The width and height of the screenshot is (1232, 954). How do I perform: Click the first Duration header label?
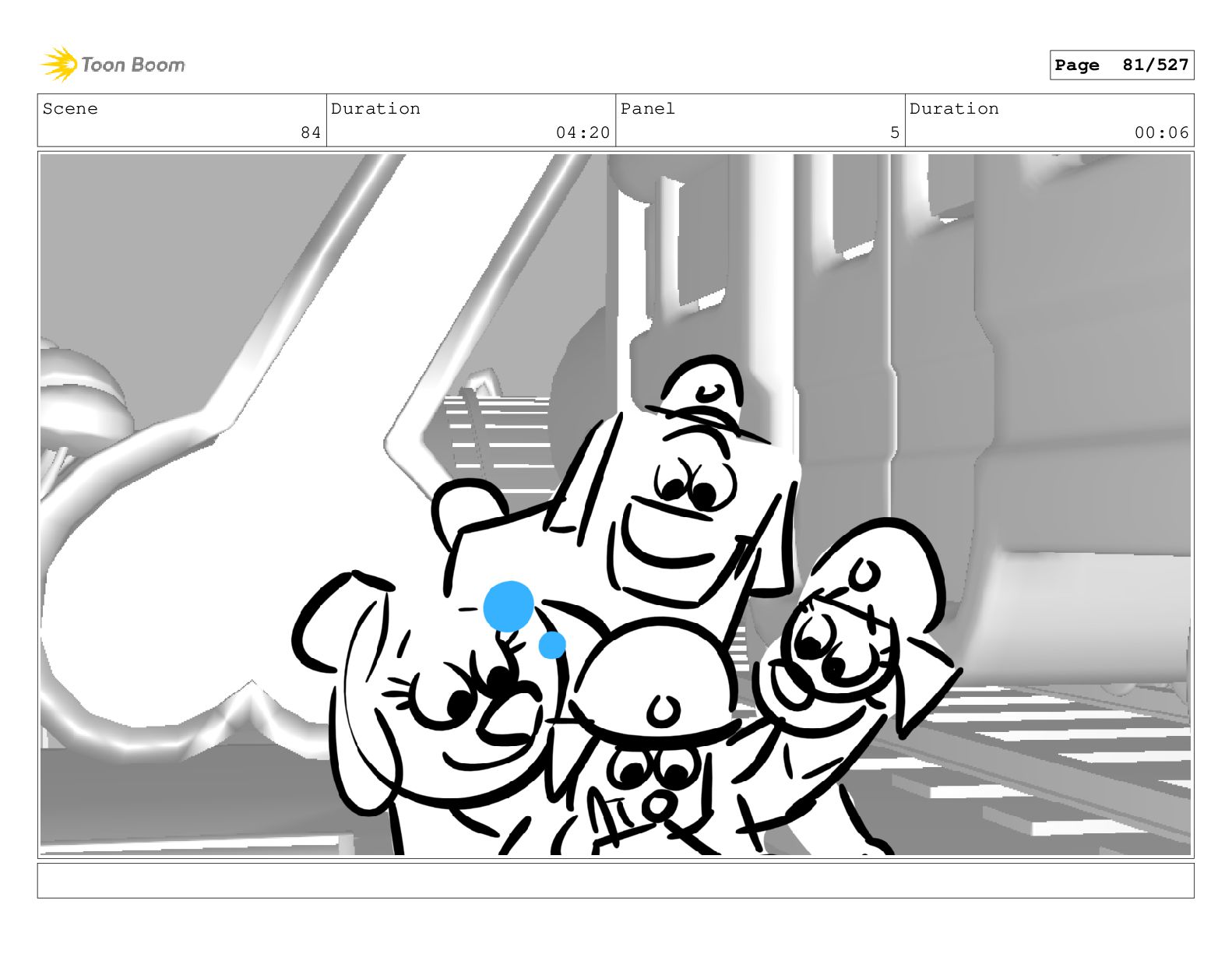point(375,109)
